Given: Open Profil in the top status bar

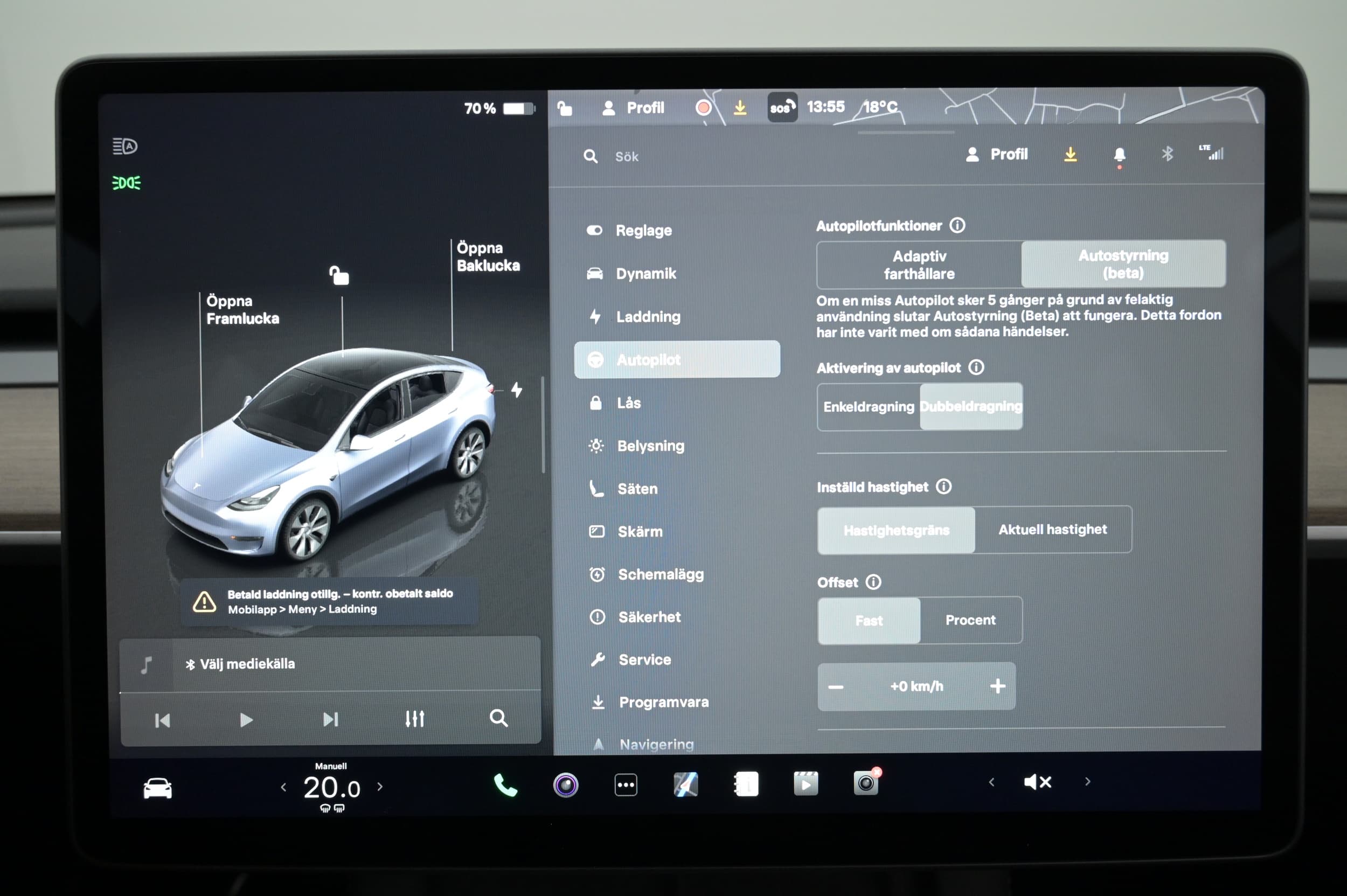Looking at the screenshot, I should click(633, 108).
